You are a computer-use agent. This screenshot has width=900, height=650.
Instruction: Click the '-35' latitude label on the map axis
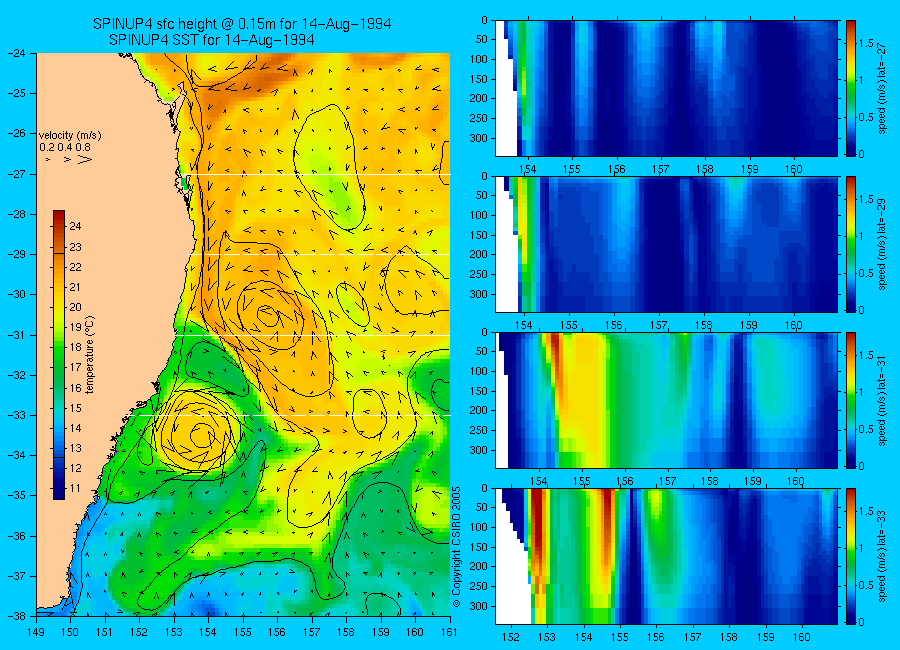pyautogui.click(x=17, y=495)
